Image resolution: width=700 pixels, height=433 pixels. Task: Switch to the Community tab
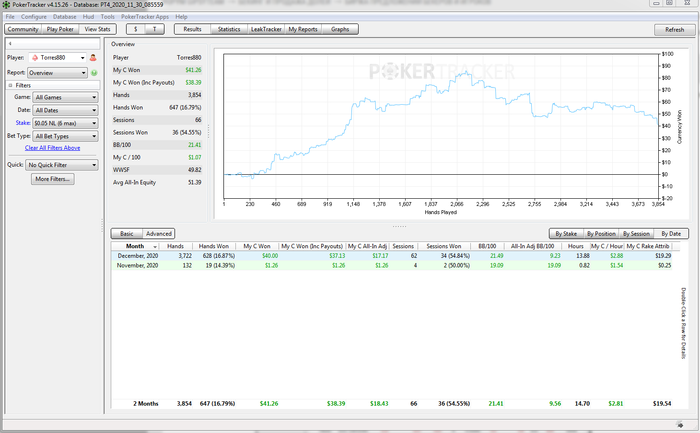pos(23,29)
